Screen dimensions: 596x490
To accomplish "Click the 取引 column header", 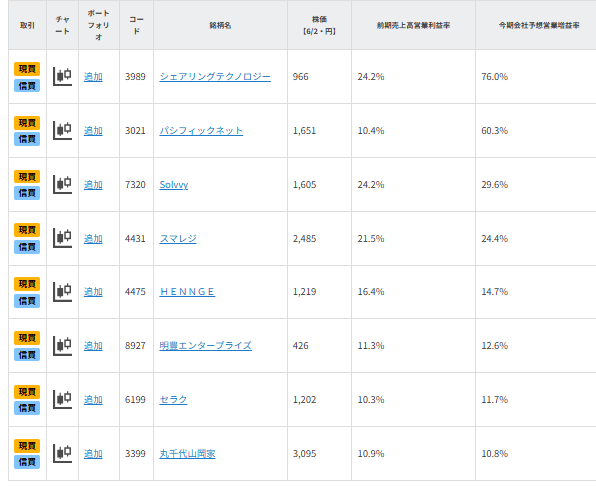I will [27, 25].
